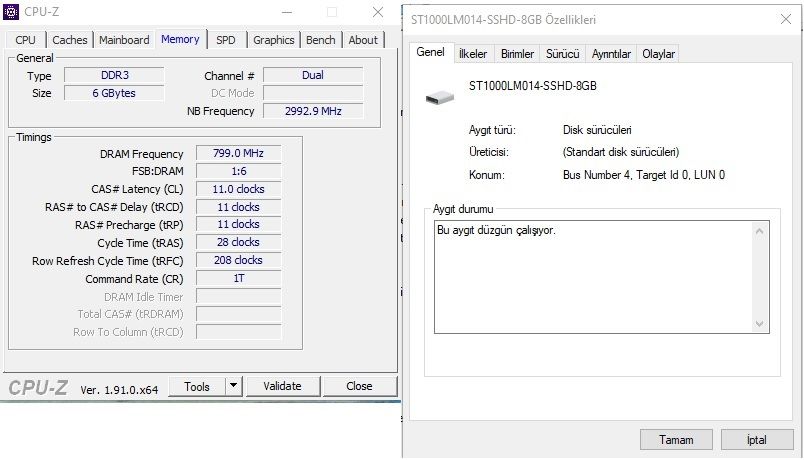Click the CPU-Z app icon in title bar
Viewport: 804px width, 460px height.
coord(11,12)
